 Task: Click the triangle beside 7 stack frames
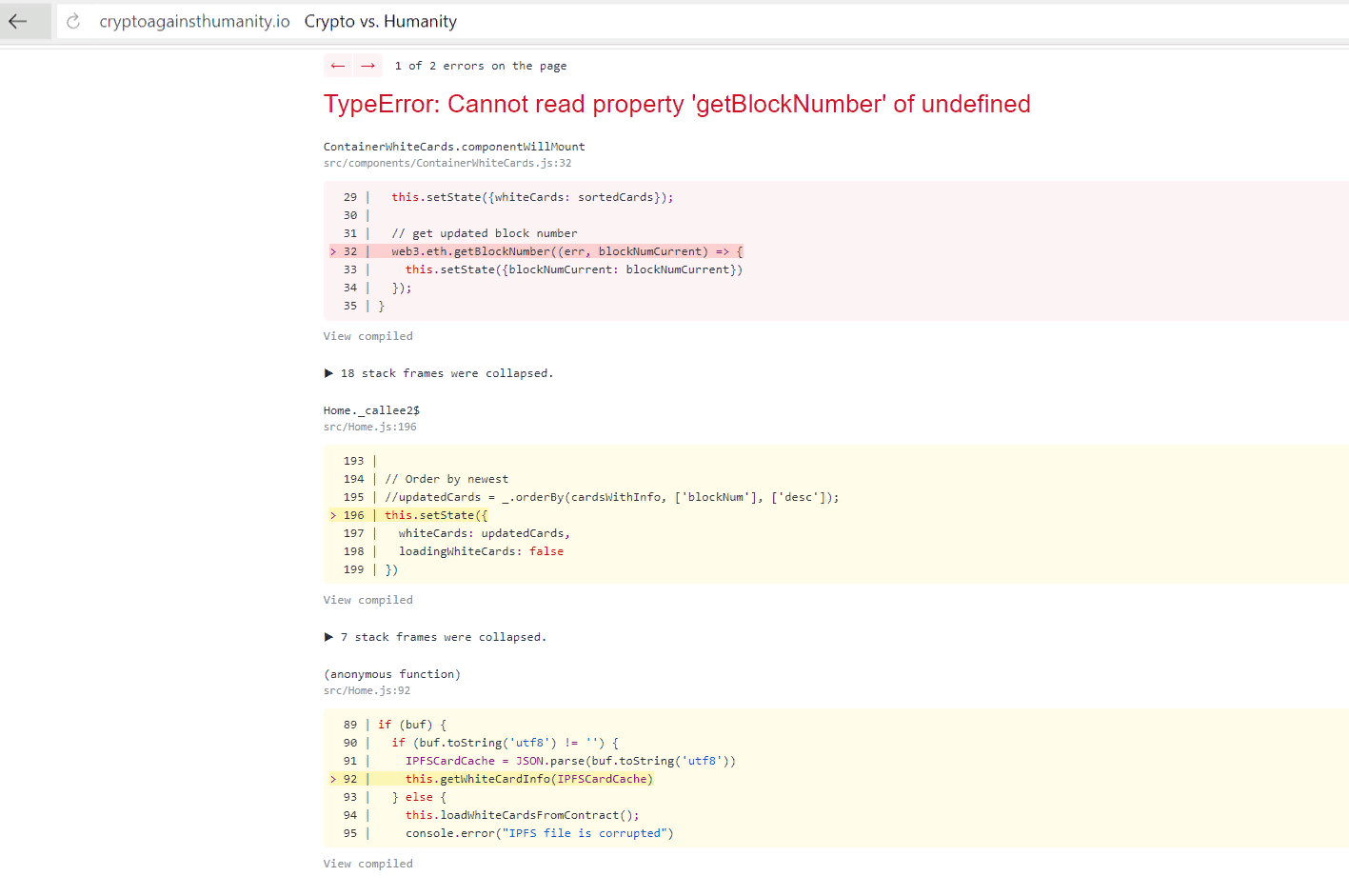tap(328, 637)
